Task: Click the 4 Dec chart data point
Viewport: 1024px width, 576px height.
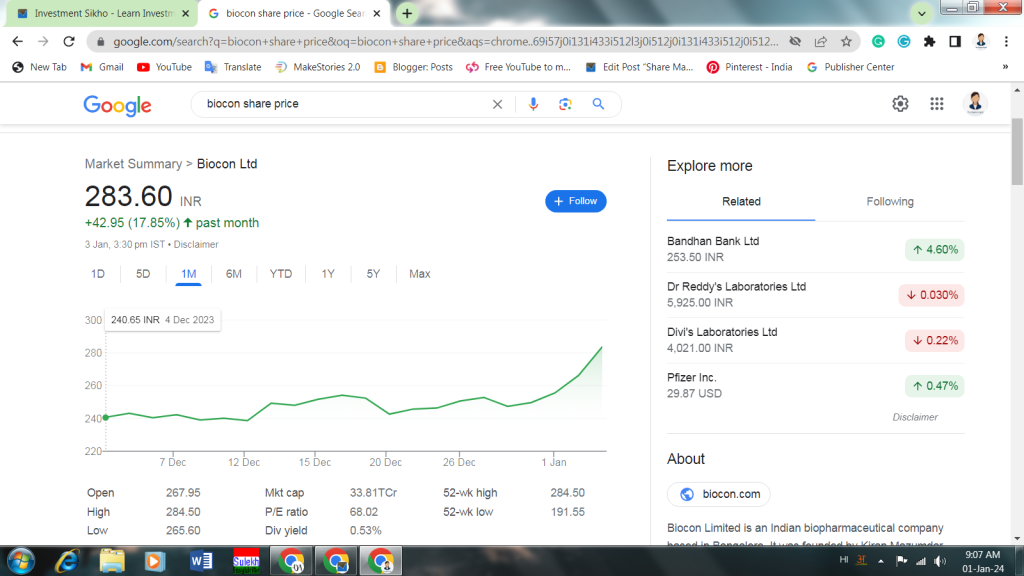Action: pyautogui.click(x=106, y=417)
